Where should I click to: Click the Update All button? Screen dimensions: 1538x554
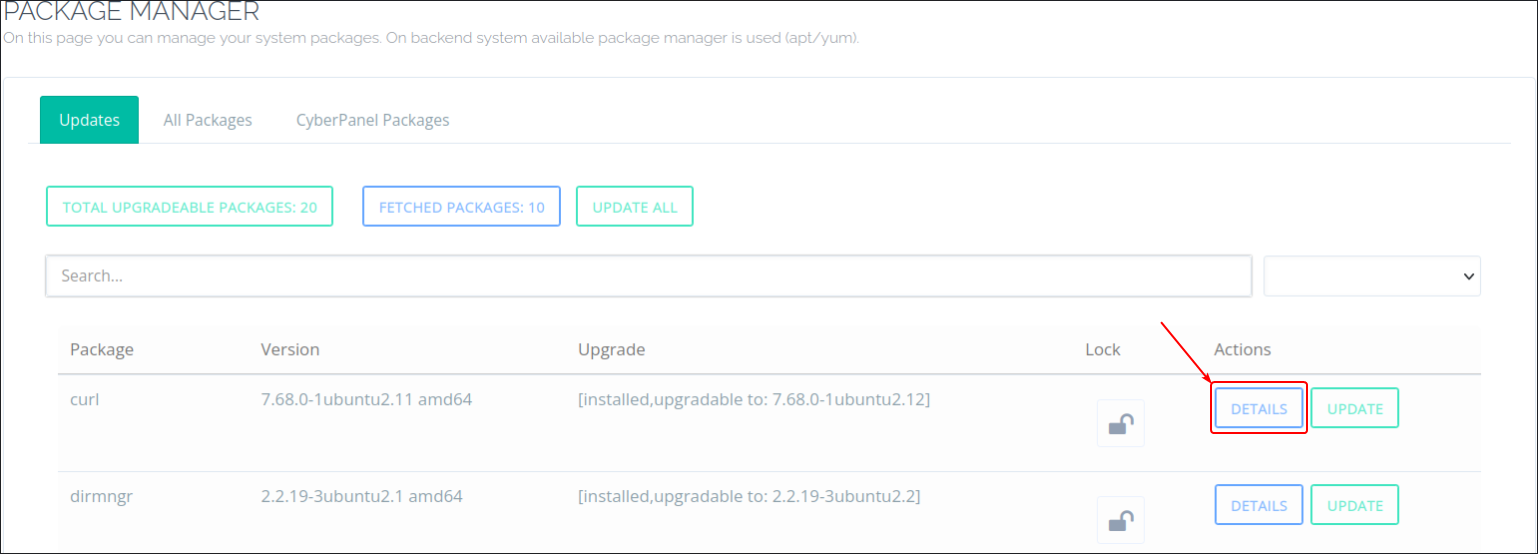(x=635, y=207)
